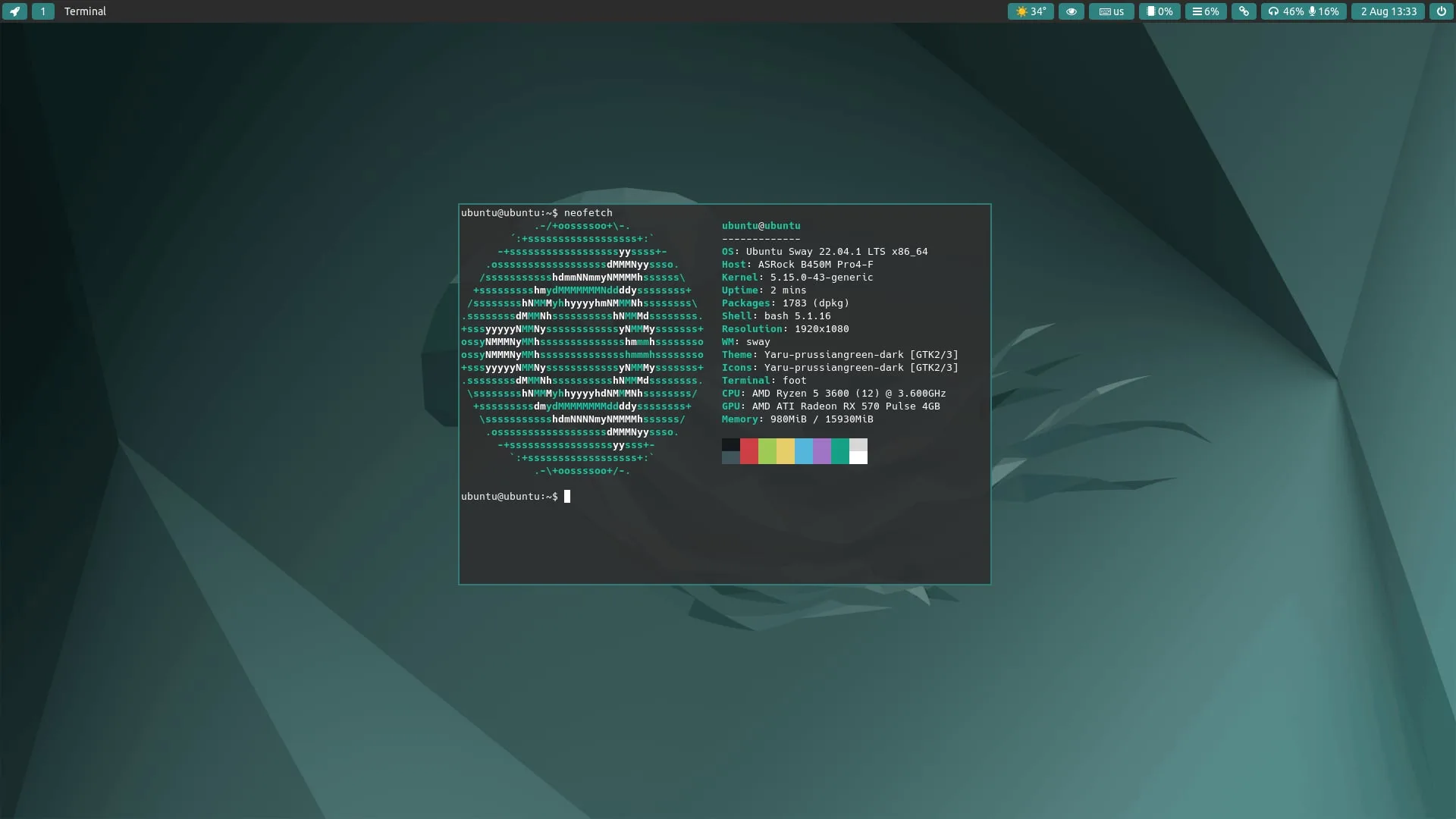Click the CPU line AMD Ryzen 5 3600
The image size is (1456, 819).
click(833, 394)
